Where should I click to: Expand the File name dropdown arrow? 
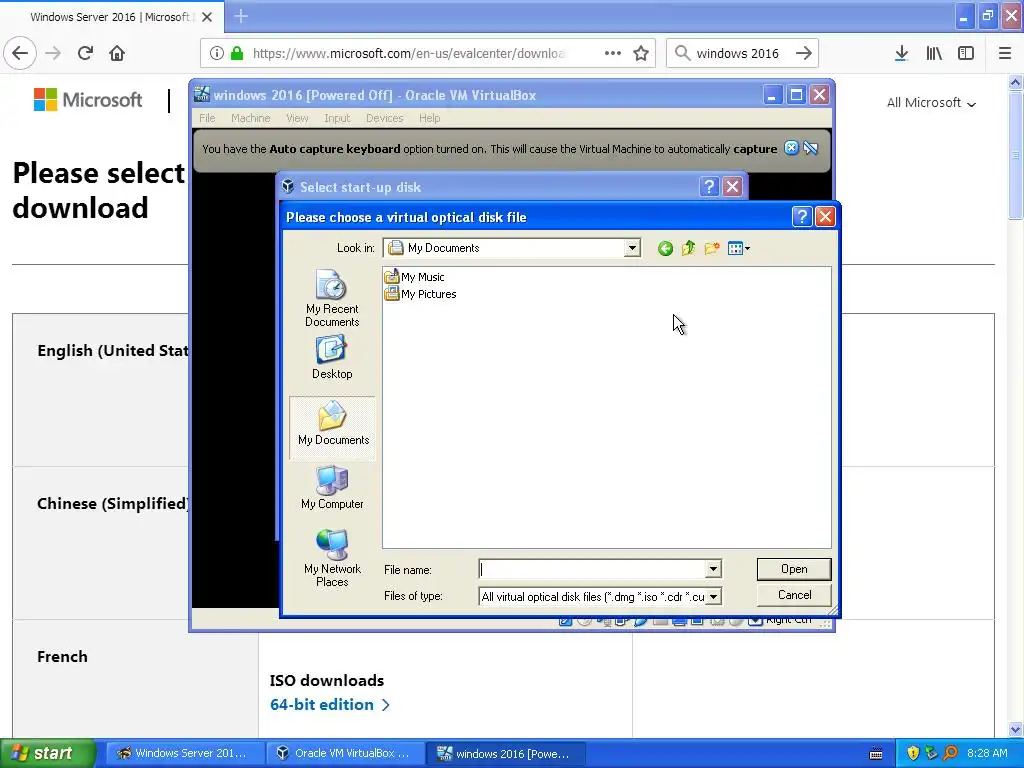713,569
